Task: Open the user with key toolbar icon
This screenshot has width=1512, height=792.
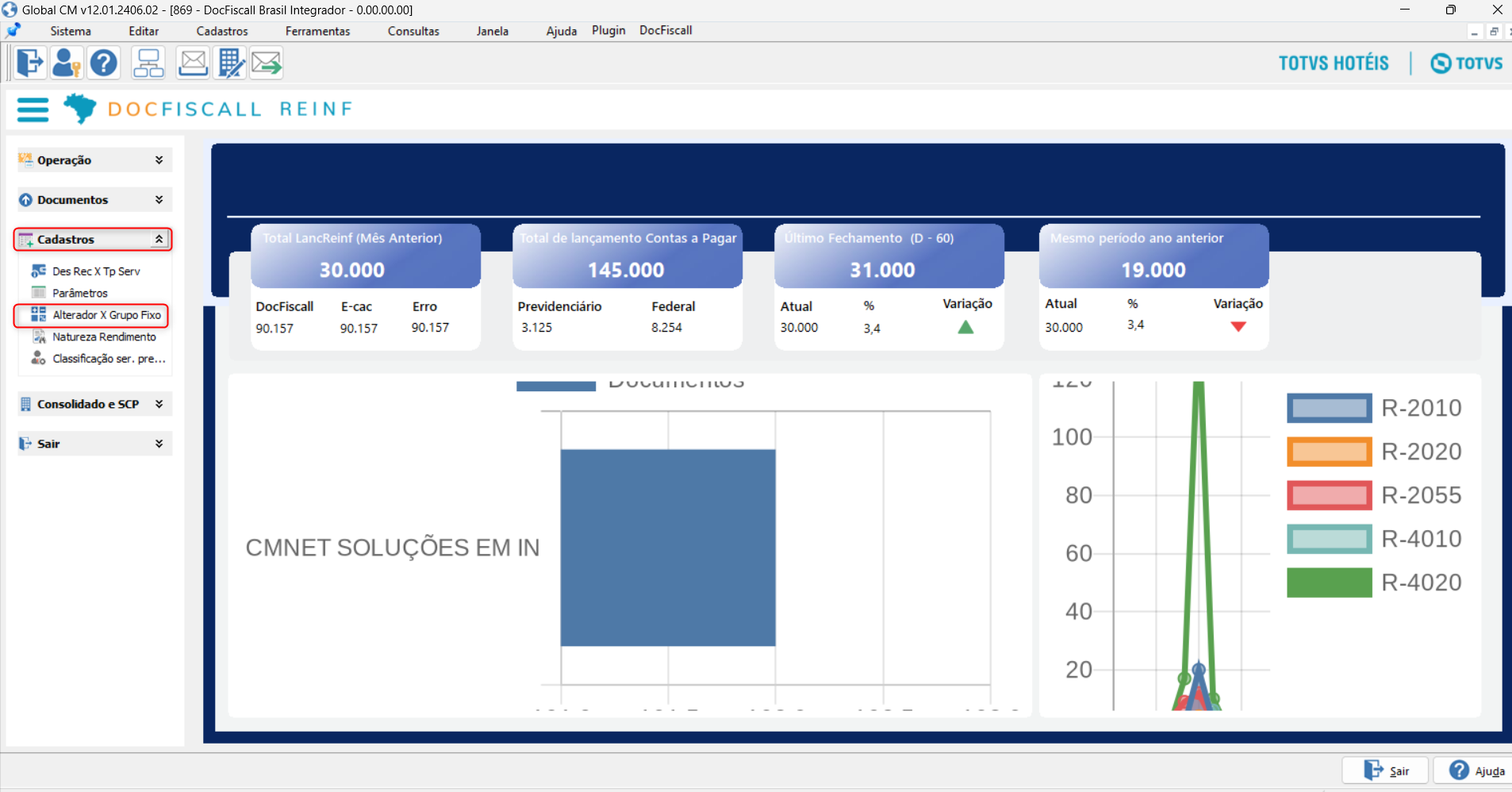Action: 67,63
